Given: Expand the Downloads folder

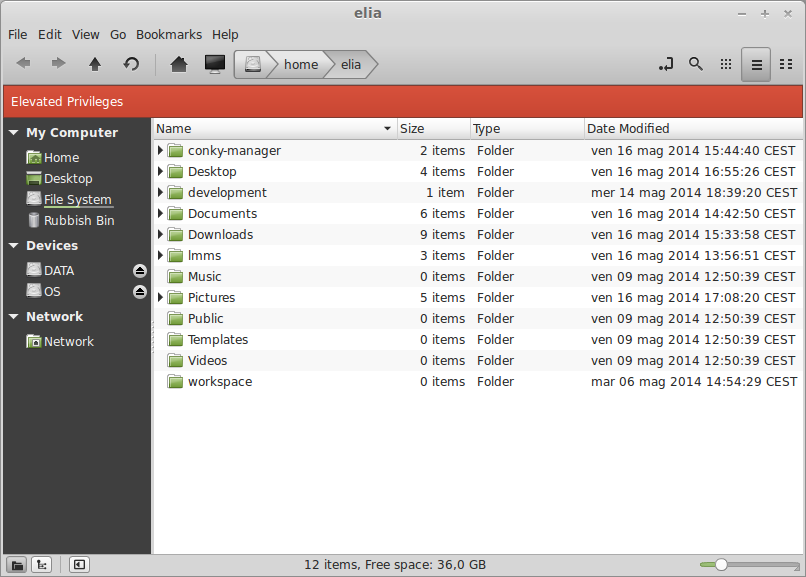Looking at the screenshot, I should [x=160, y=234].
